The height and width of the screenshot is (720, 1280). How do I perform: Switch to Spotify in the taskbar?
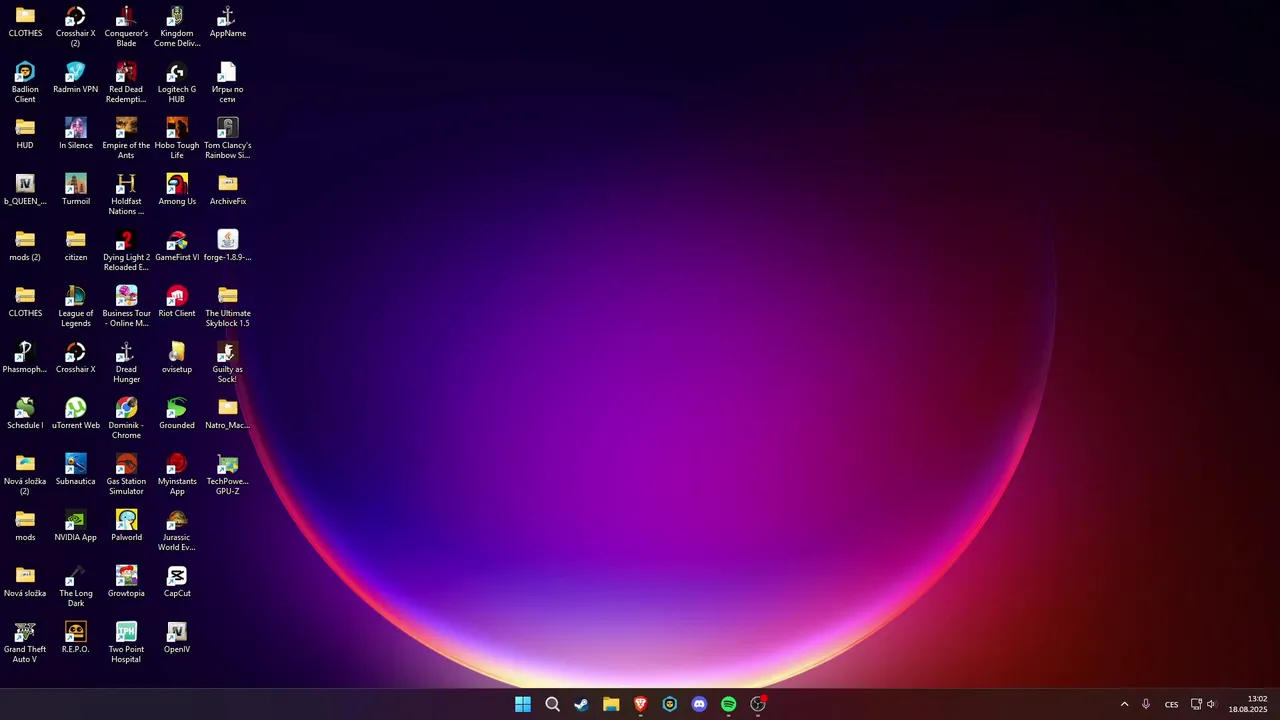(728, 704)
